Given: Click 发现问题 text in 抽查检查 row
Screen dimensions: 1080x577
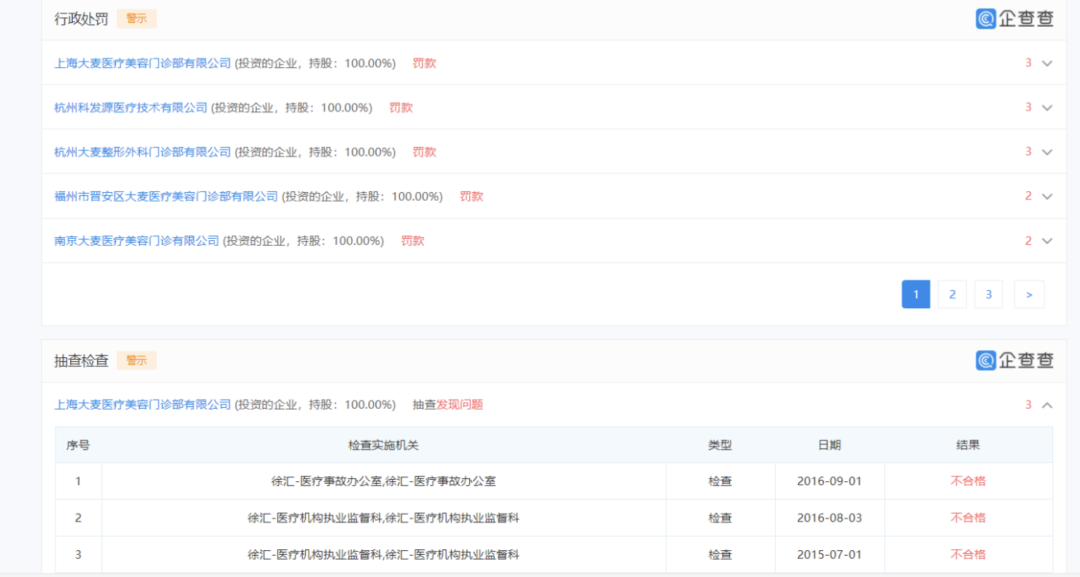Looking at the screenshot, I should click(460, 405).
